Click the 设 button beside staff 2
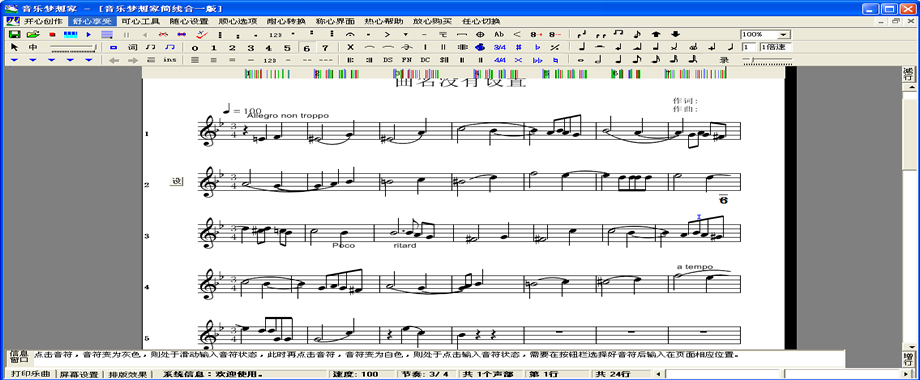The image size is (920, 380). pos(177,181)
